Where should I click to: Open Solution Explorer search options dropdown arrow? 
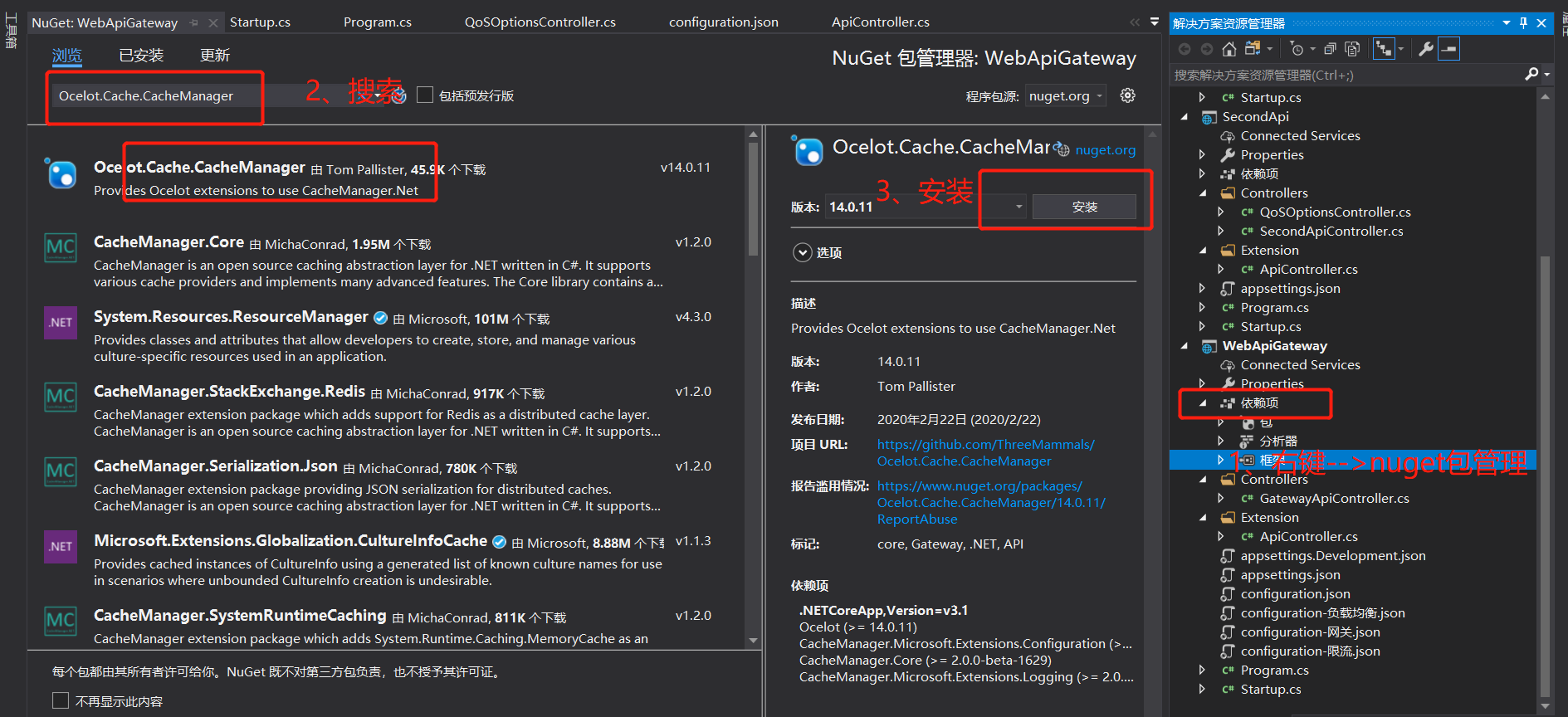coord(1546,75)
